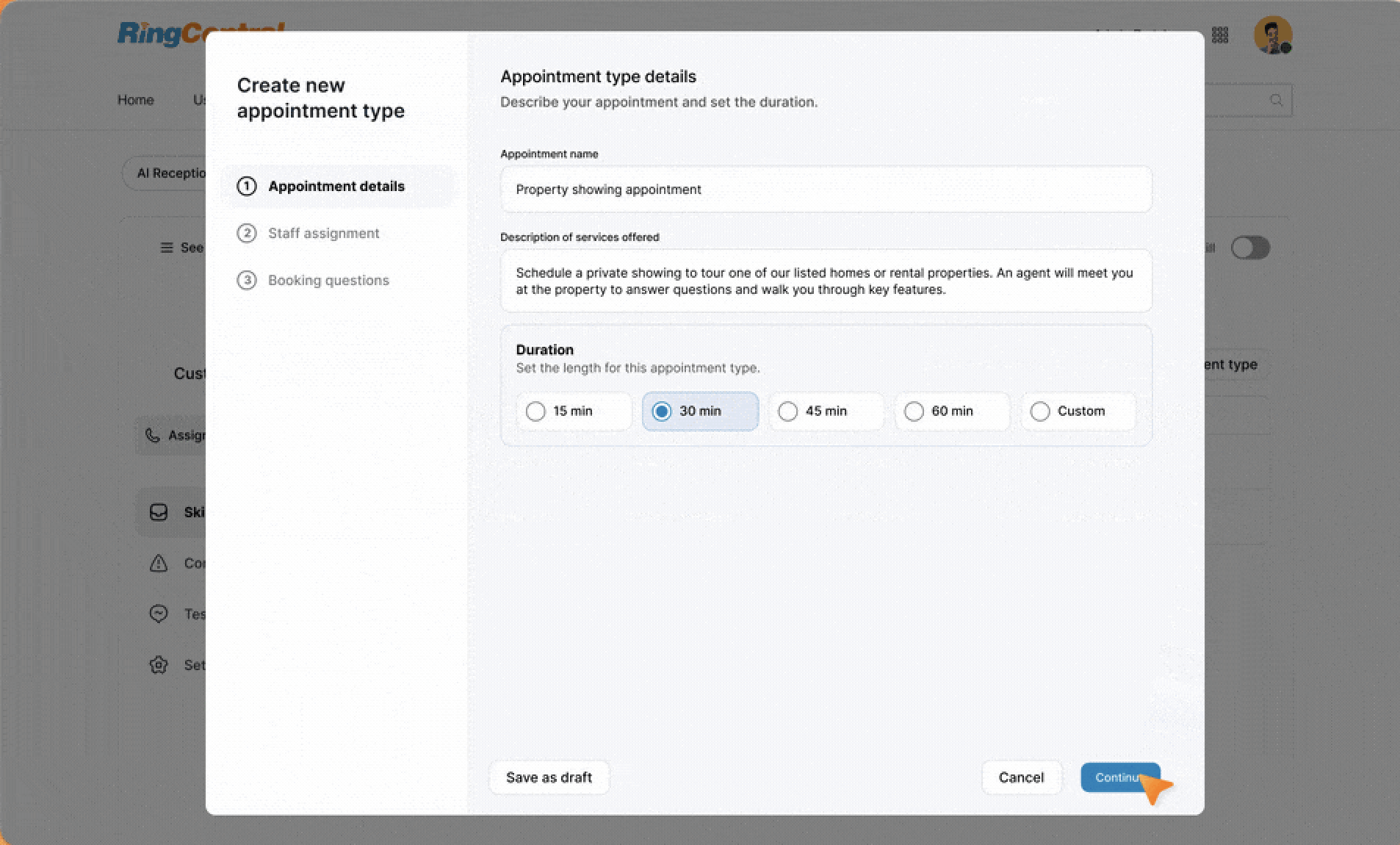
Task: Click the warning triangle icon in sidebar
Action: pyautogui.click(x=159, y=564)
